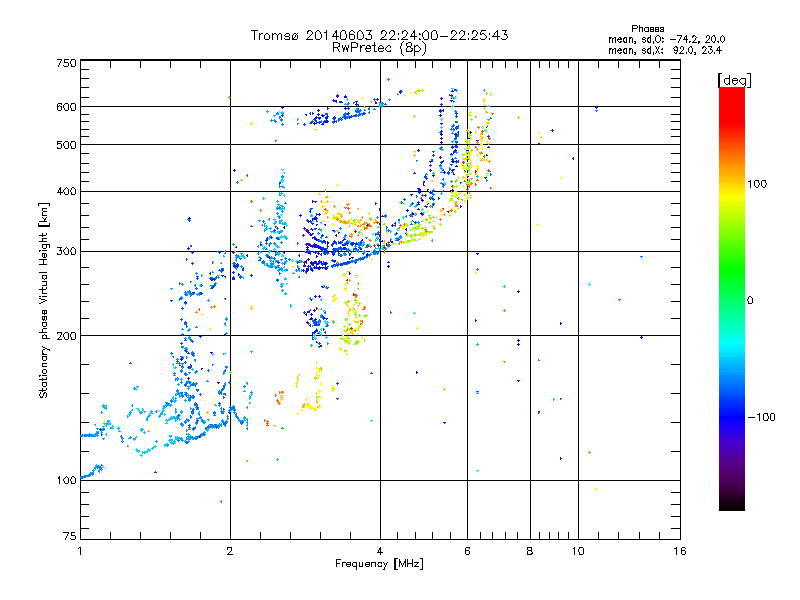Click the x-axis tick label '16'
The height and width of the screenshot is (600, 800).
tap(680, 551)
